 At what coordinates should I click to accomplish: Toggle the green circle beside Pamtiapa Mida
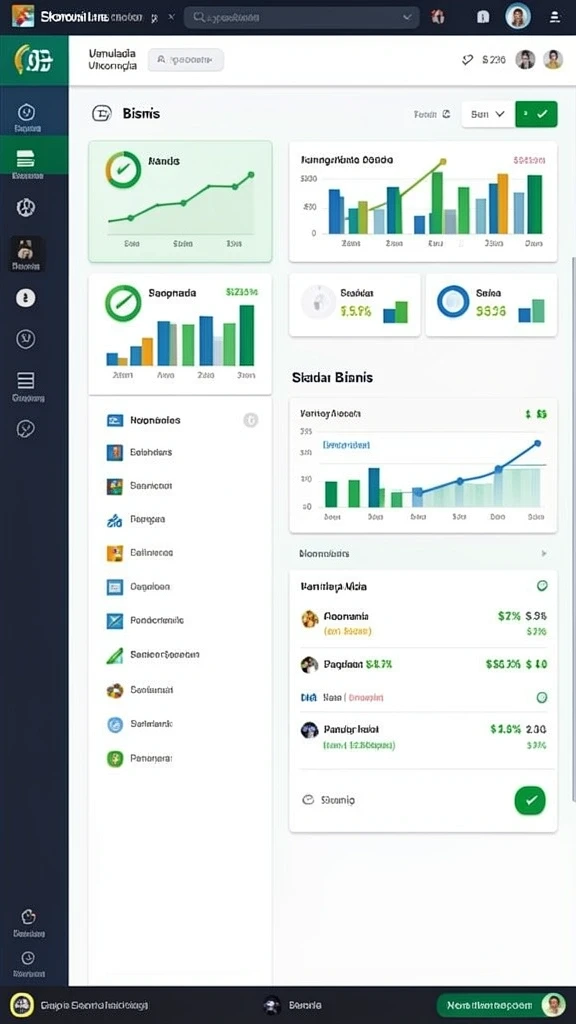point(542,586)
